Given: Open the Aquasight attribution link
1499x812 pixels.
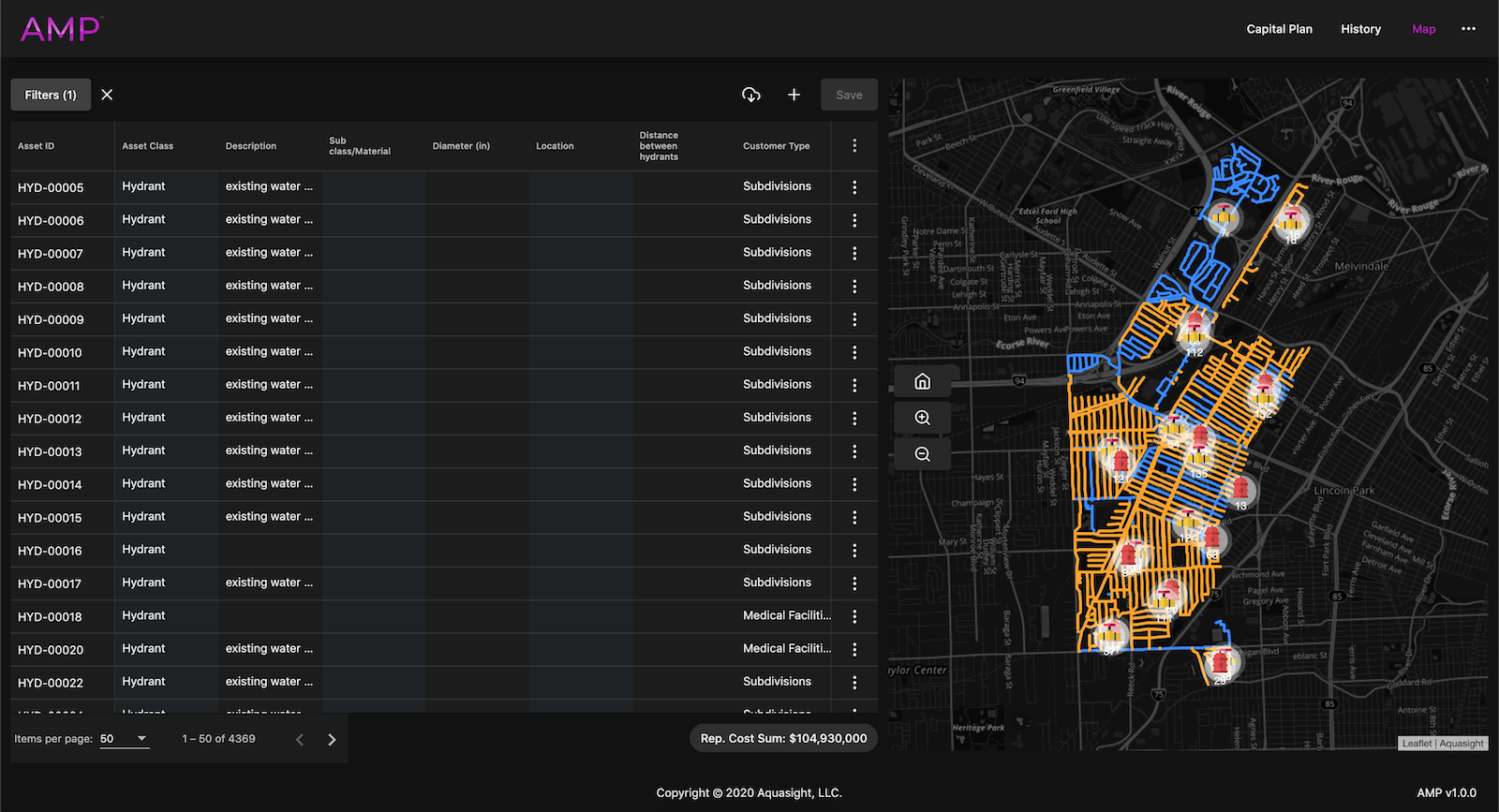Looking at the screenshot, I should [1462, 744].
